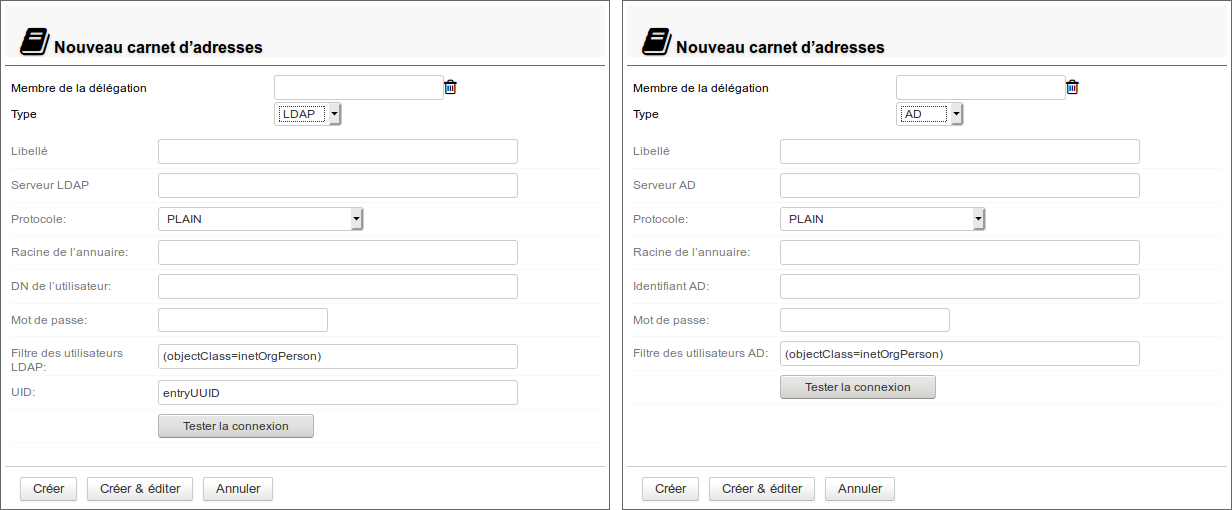
Task: Focus the Serveur LDAP input field
Action: (x=337, y=186)
